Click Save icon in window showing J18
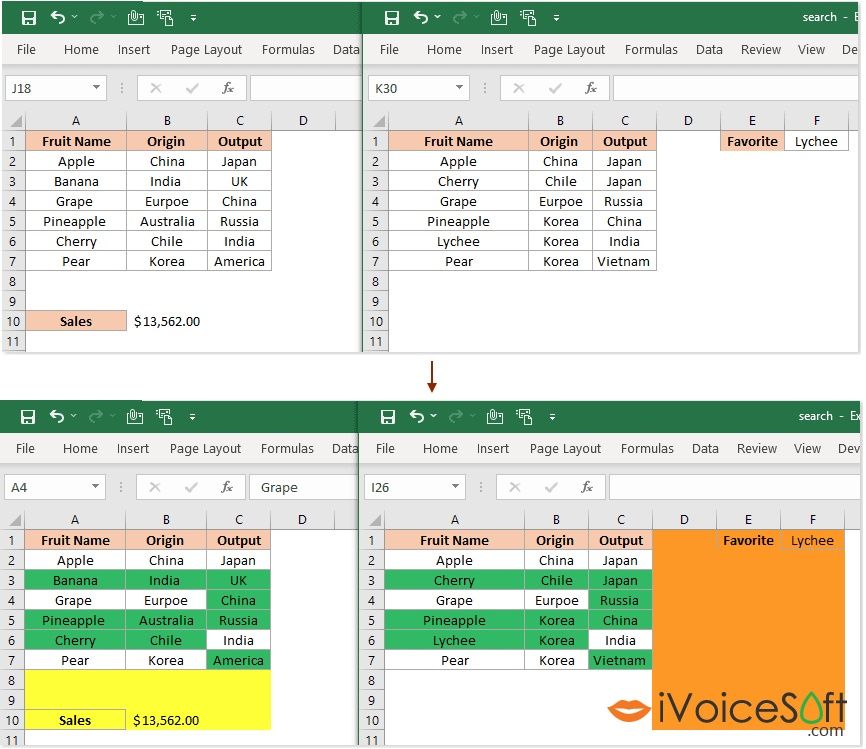Image resolution: width=866 pixels, height=749 pixels. click(29, 18)
